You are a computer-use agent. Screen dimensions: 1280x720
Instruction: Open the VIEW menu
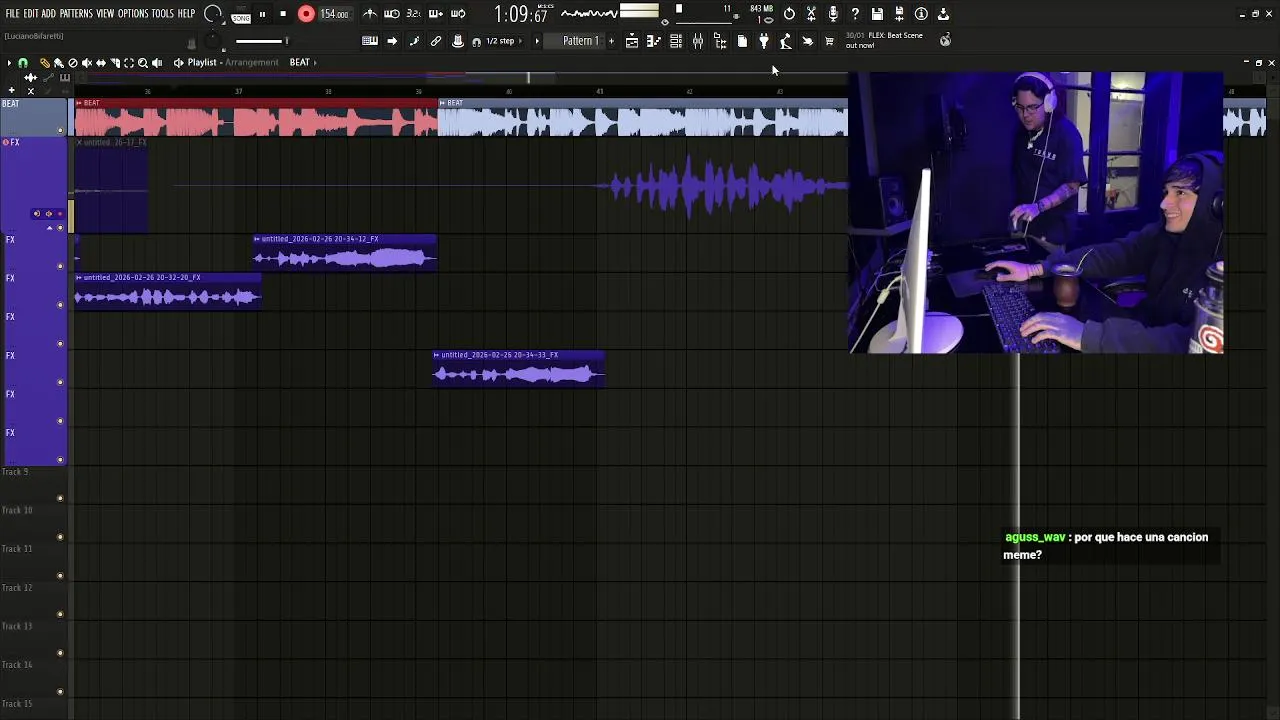pos(105,14)
